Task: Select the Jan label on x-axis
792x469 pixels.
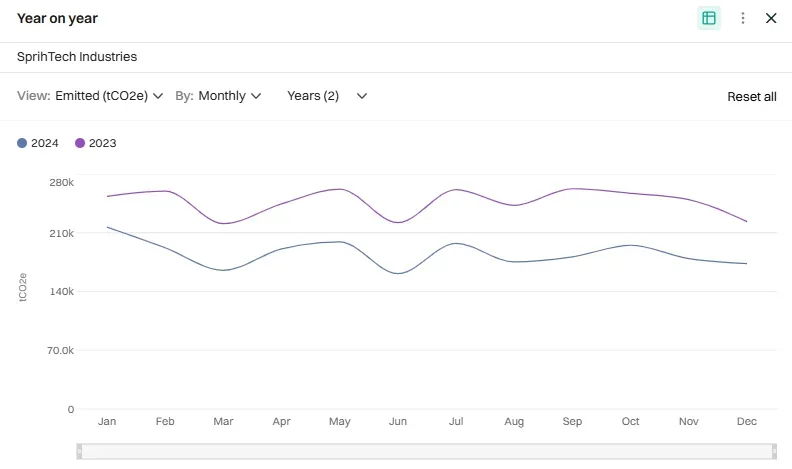Action: click(107, 422)
